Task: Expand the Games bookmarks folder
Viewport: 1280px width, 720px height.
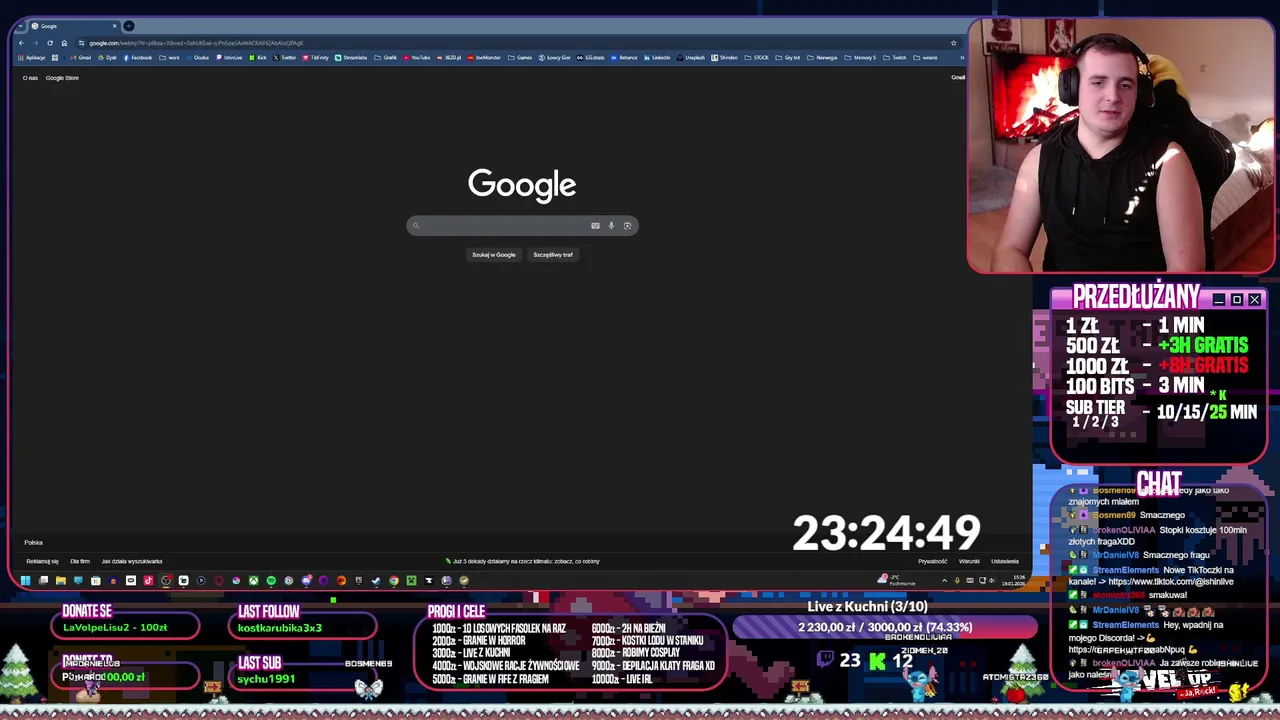Action: point(520,58)
